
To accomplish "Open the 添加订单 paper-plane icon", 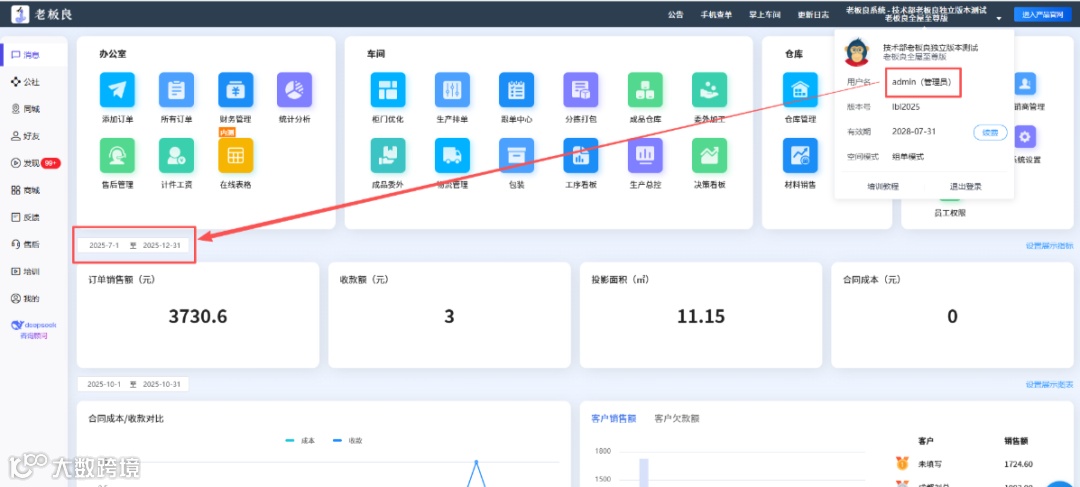I will (117, 90).
